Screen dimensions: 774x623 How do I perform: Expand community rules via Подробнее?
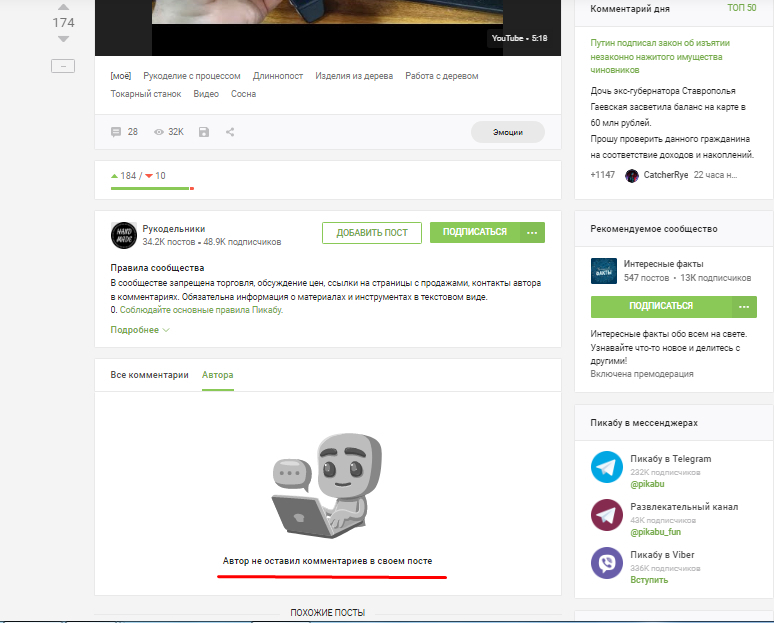click(140, 330)
